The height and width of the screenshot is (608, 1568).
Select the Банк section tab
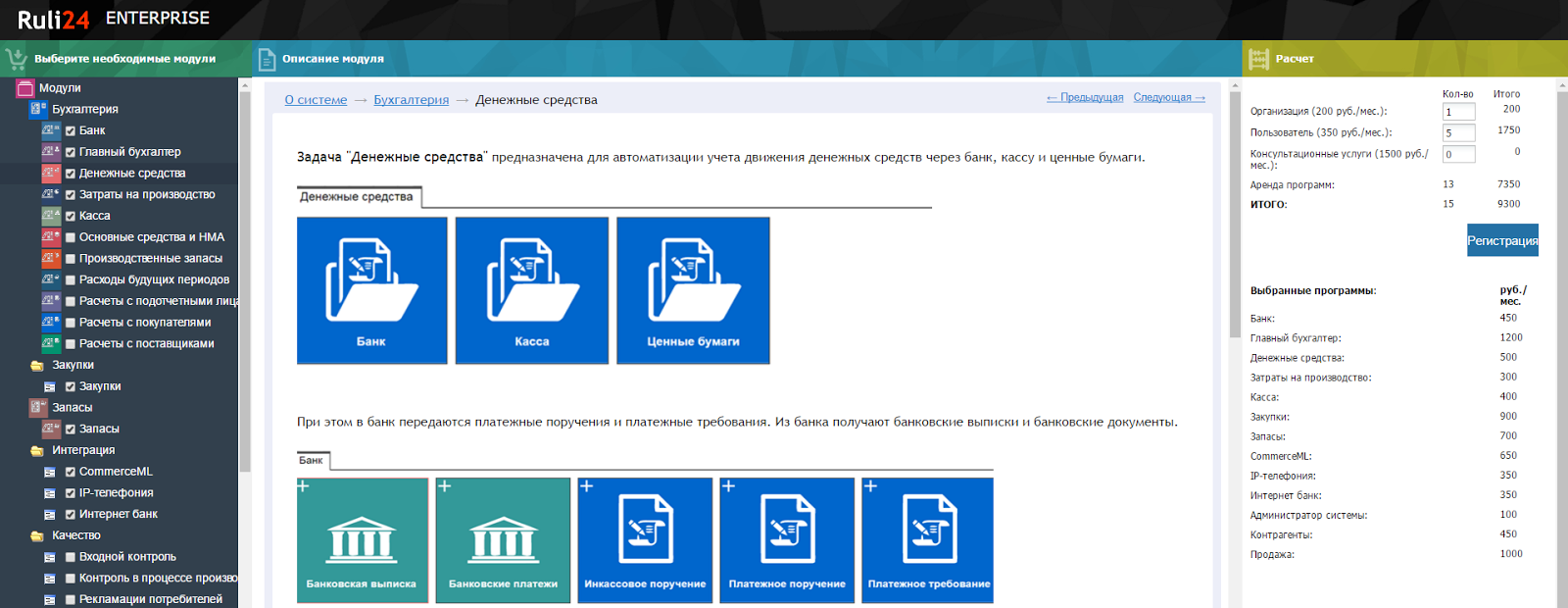point(313,460)
